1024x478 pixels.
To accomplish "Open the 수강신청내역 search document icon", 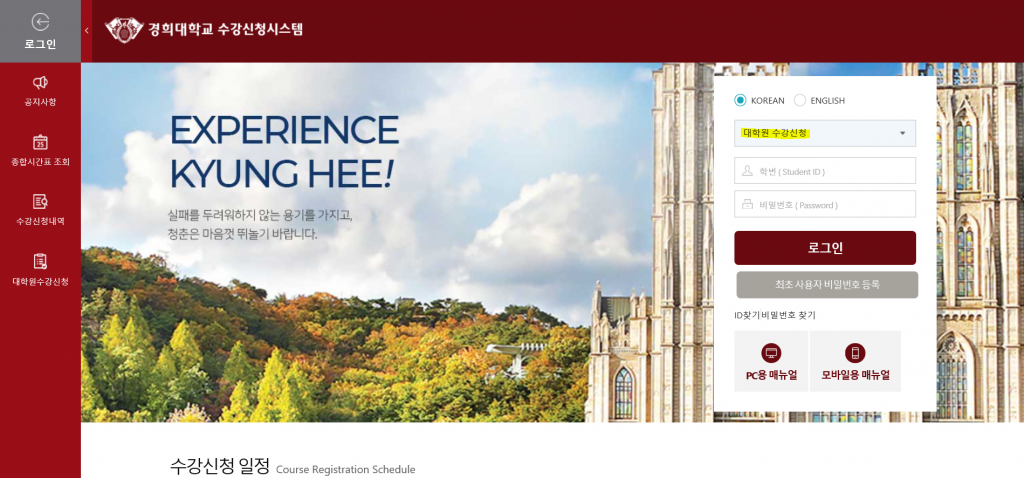I will click(40, 201).
